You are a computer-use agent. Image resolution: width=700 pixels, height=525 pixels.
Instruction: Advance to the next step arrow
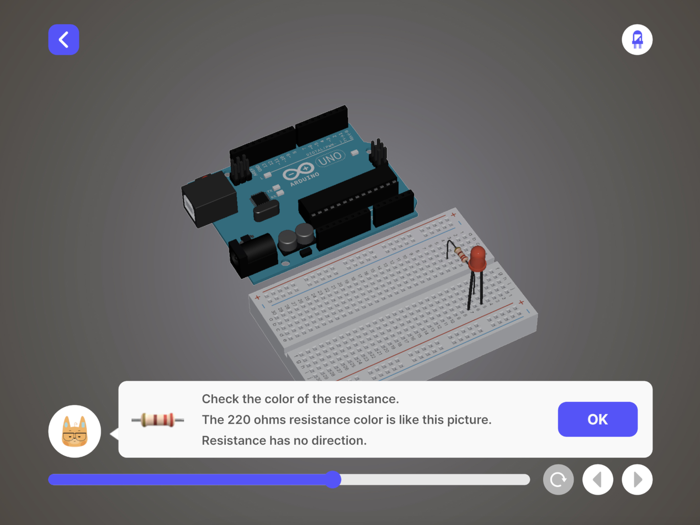(637, 480)
